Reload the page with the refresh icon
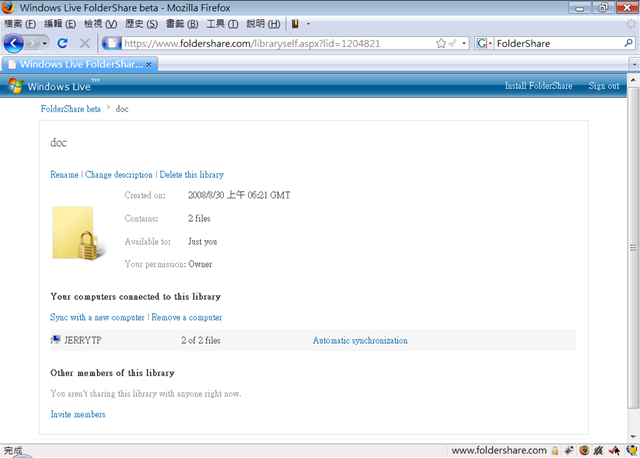 click(62, 43)
